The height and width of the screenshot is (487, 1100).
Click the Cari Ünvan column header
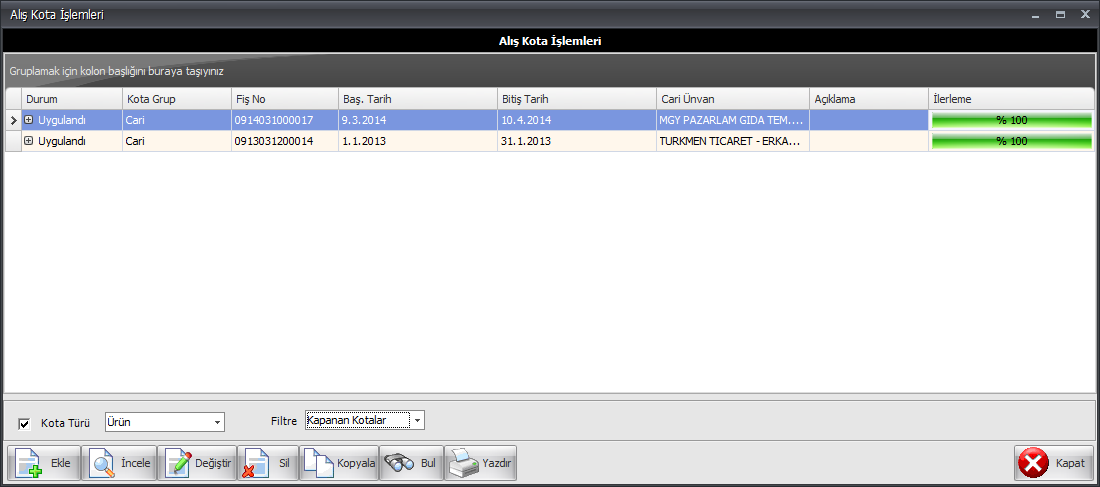pos(731,99)
